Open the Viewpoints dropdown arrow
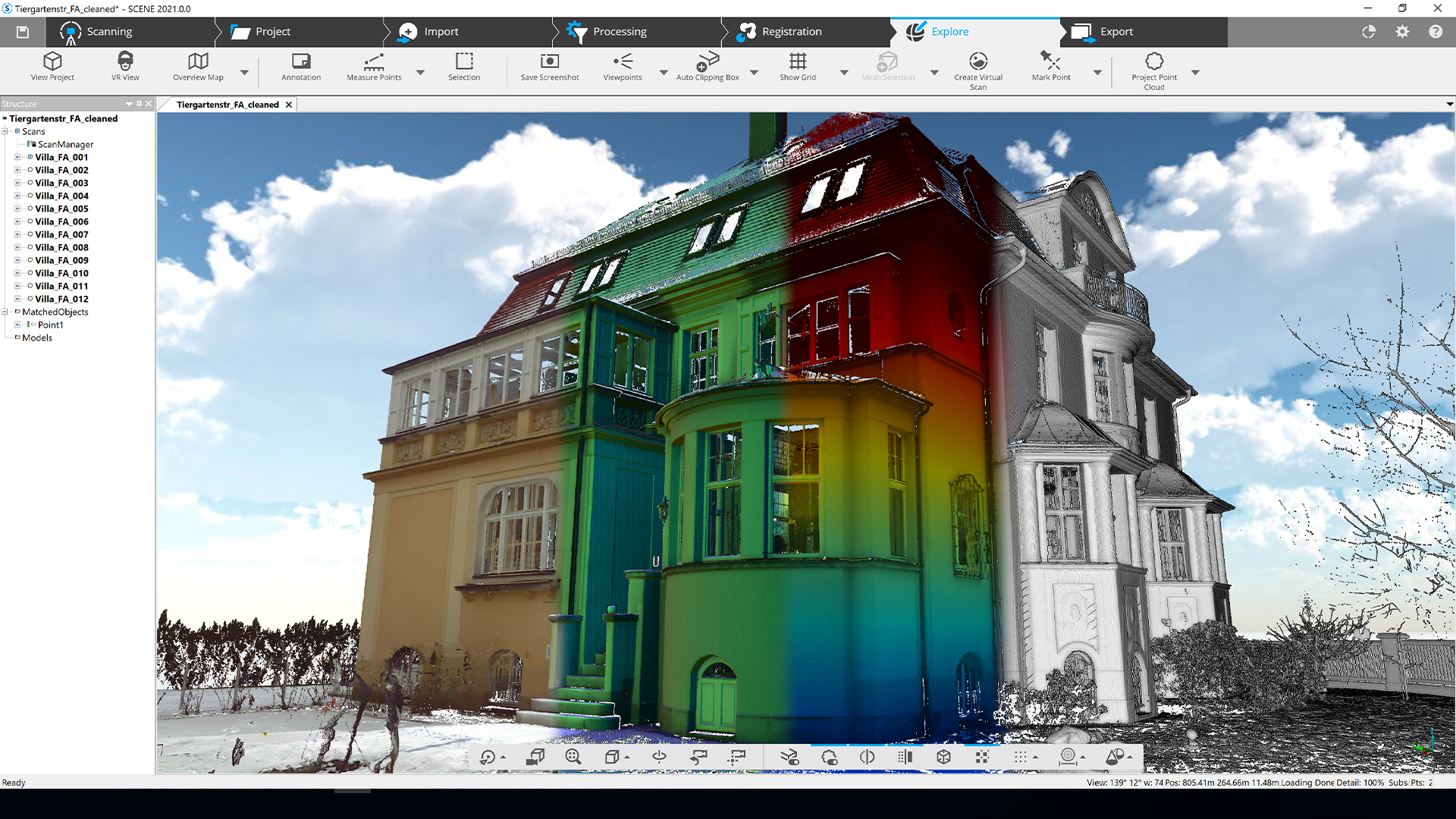This screenshot has width=1456, height=819. (664, 73)
